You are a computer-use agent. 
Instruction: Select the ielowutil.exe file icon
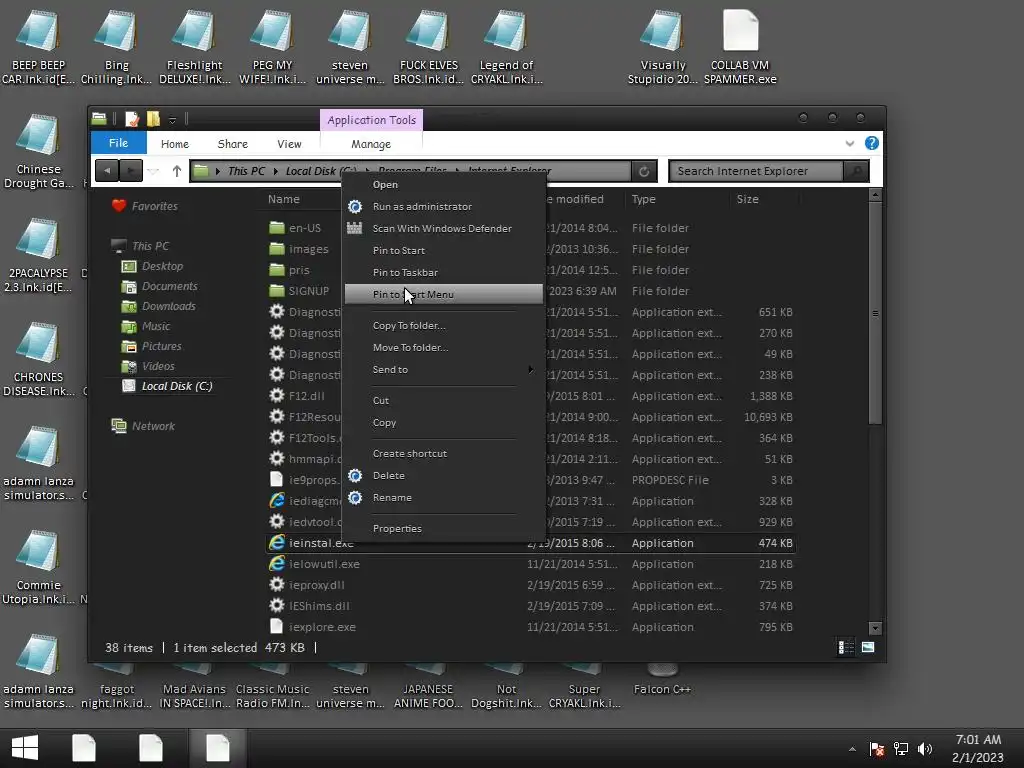[277, 564]
